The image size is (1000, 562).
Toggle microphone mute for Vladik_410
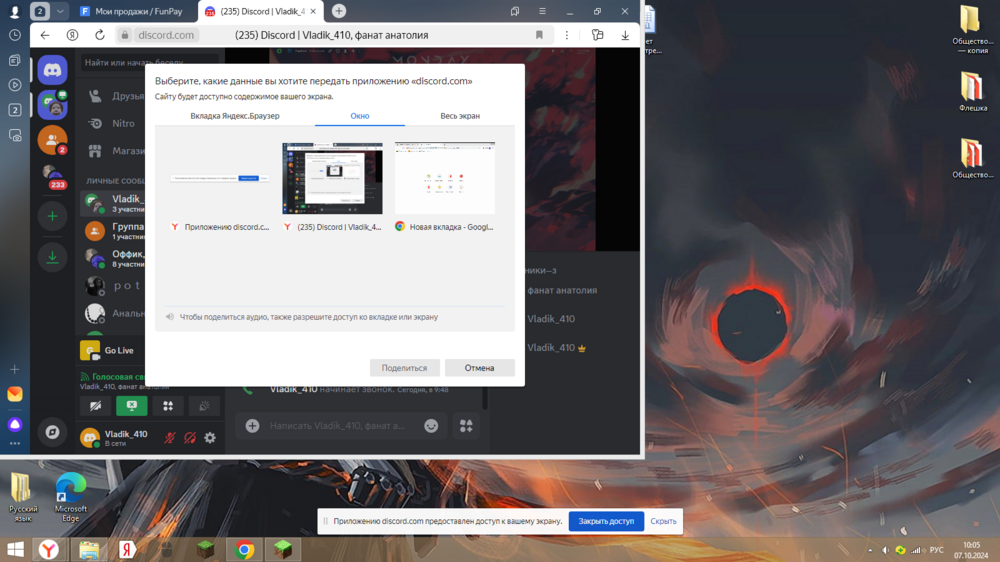[x=170, y=438]
